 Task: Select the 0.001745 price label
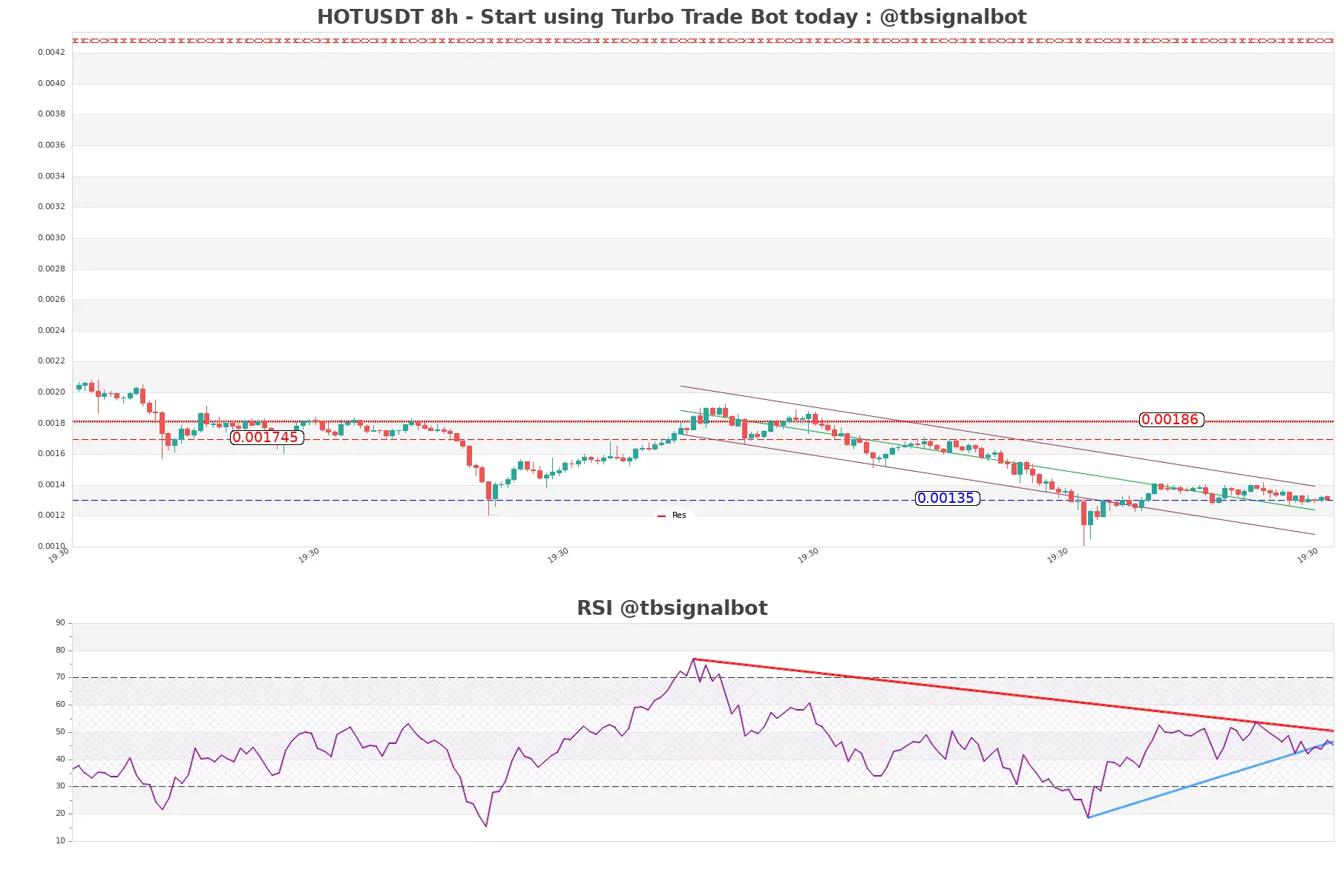(266, 438)
